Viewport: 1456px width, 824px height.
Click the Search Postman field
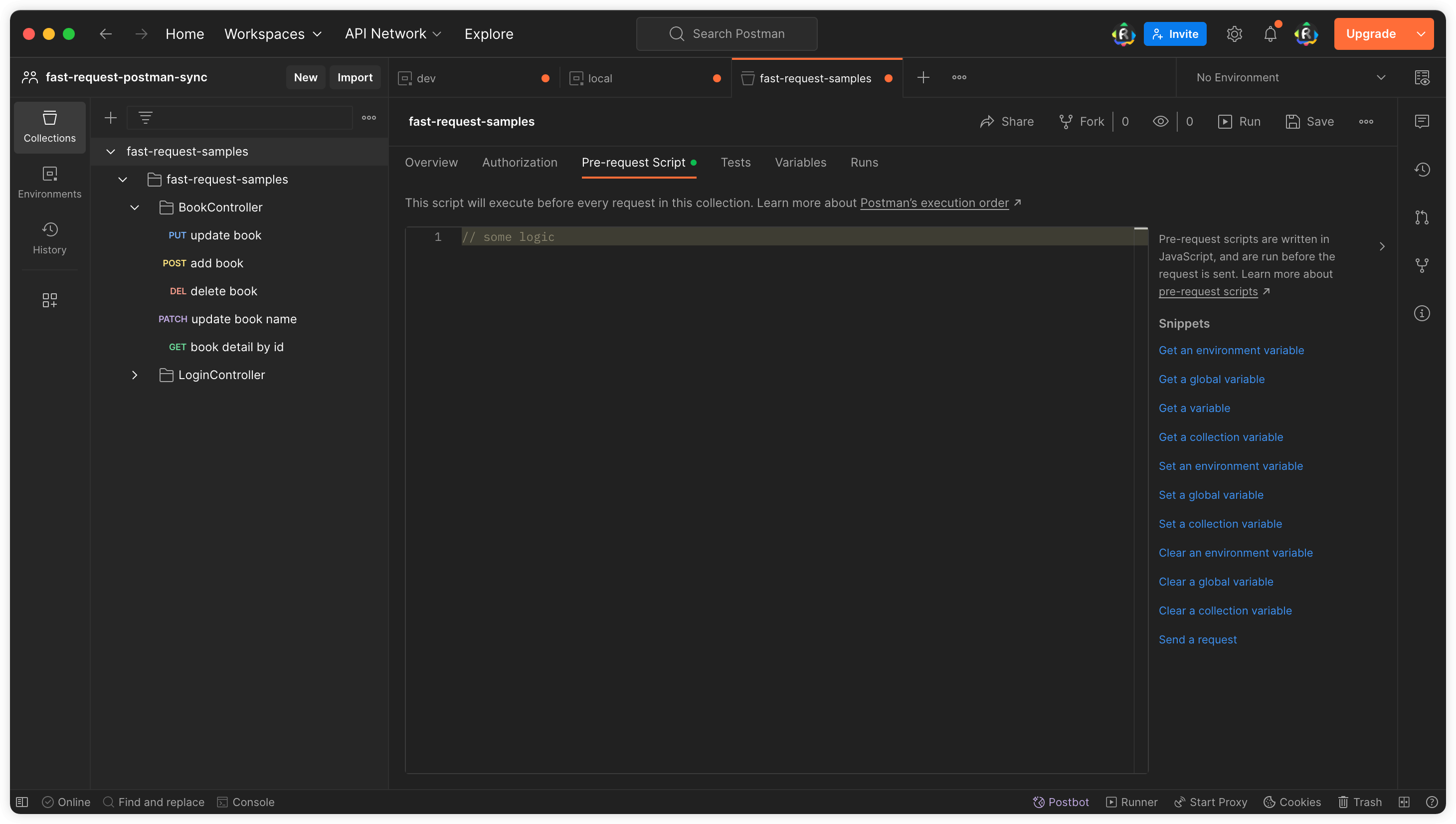tap(727, 34)
